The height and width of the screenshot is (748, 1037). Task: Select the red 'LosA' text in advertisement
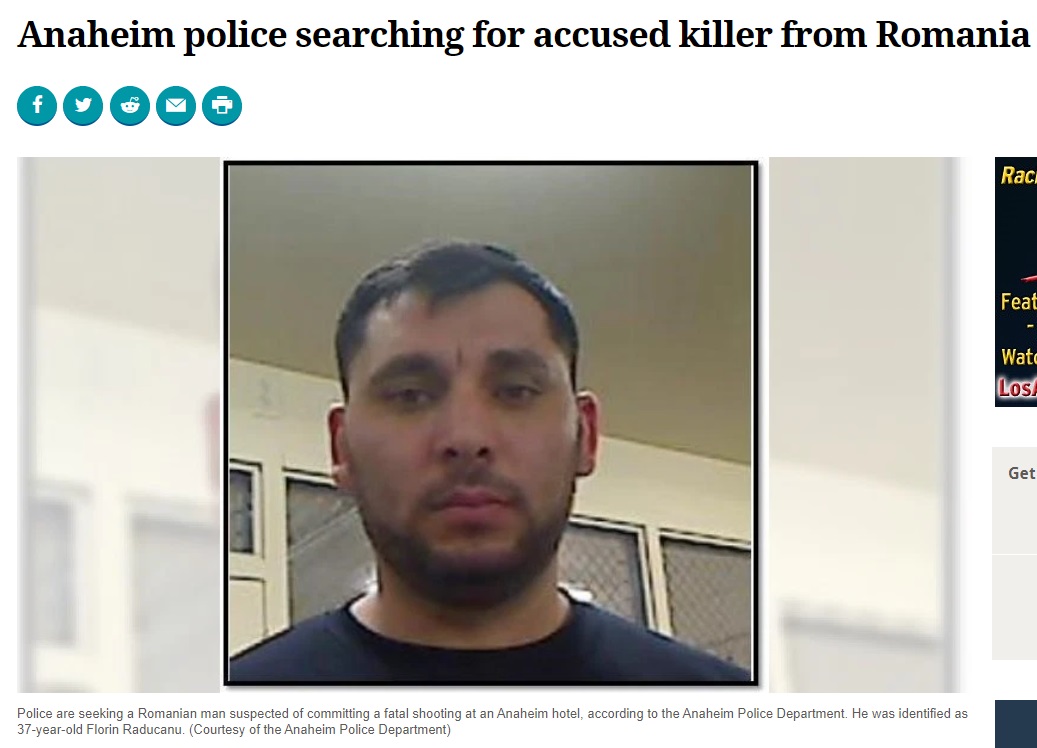pos(1017,388)
